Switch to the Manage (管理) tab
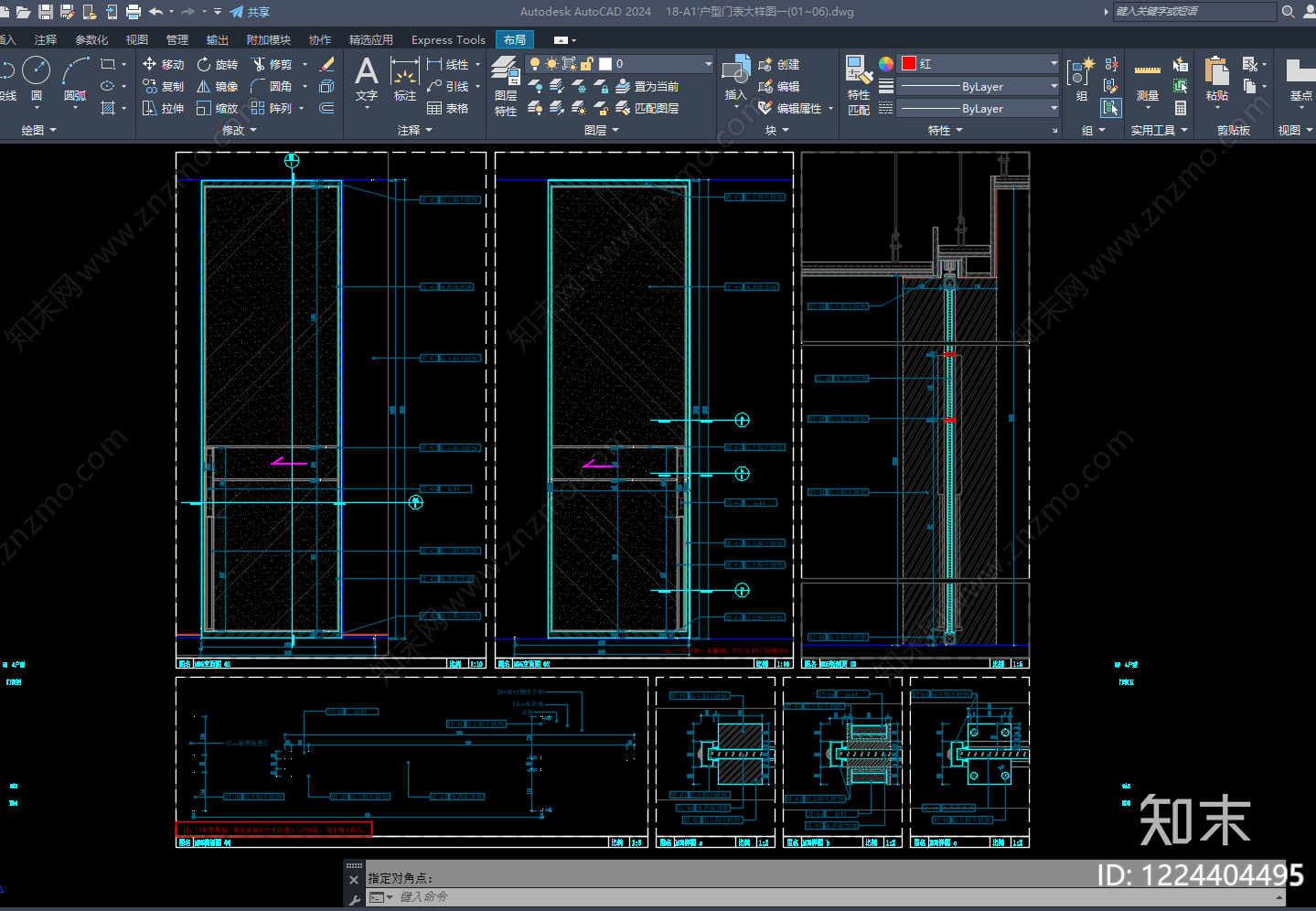 (177, 40)
